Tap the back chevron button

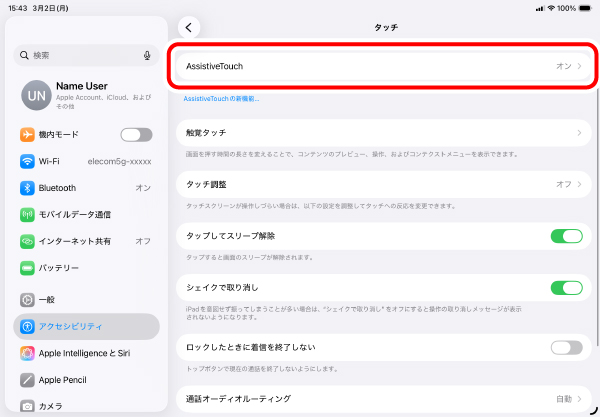[x=189, y=28]
